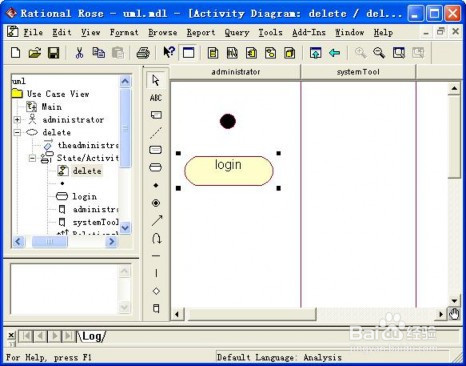The width and height of the screenshot is (466, 366).
Task: Browse class diagram toolbar icon
Action: click(x=213, y=53)
